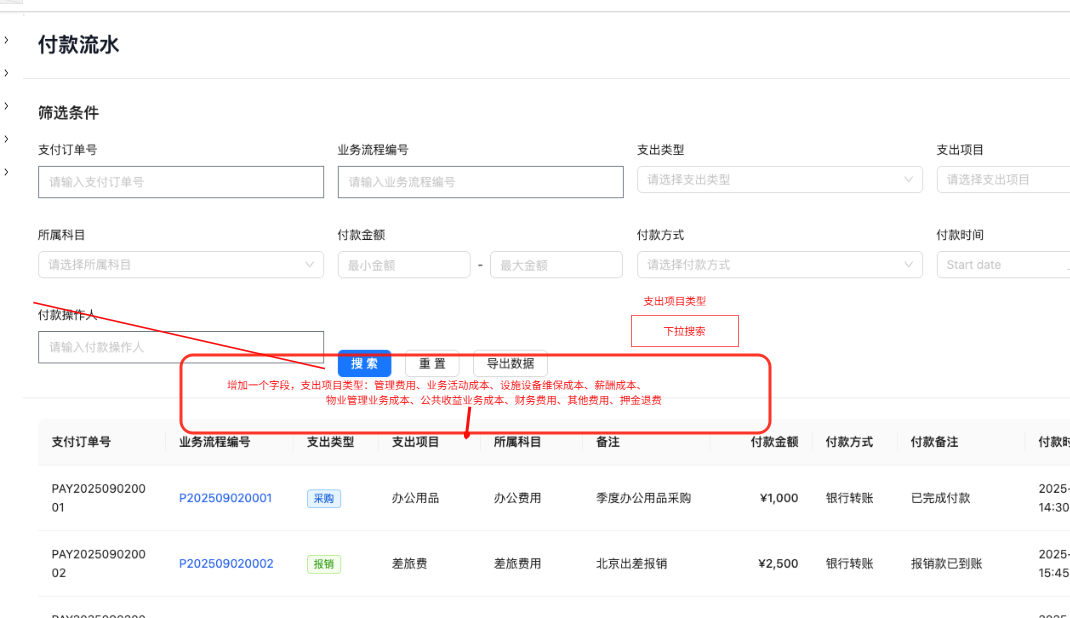
Task: Click the 业务流程编号 input field
Action: [480, 182]
